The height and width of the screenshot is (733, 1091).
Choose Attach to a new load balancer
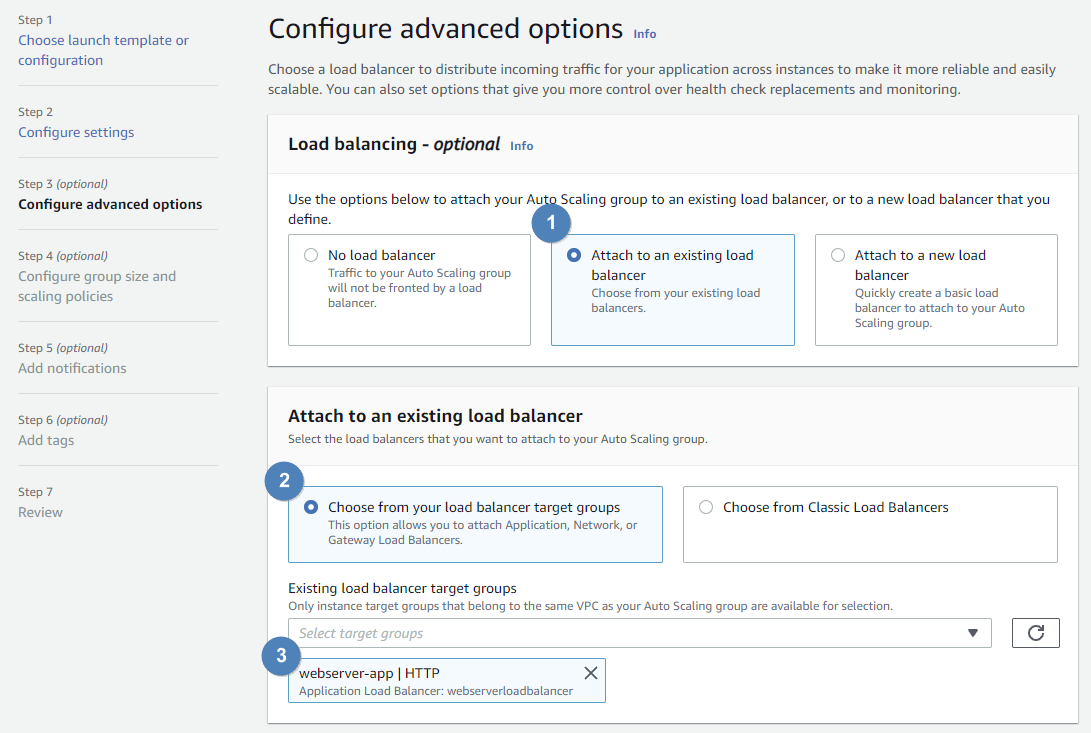pos(838,255)
